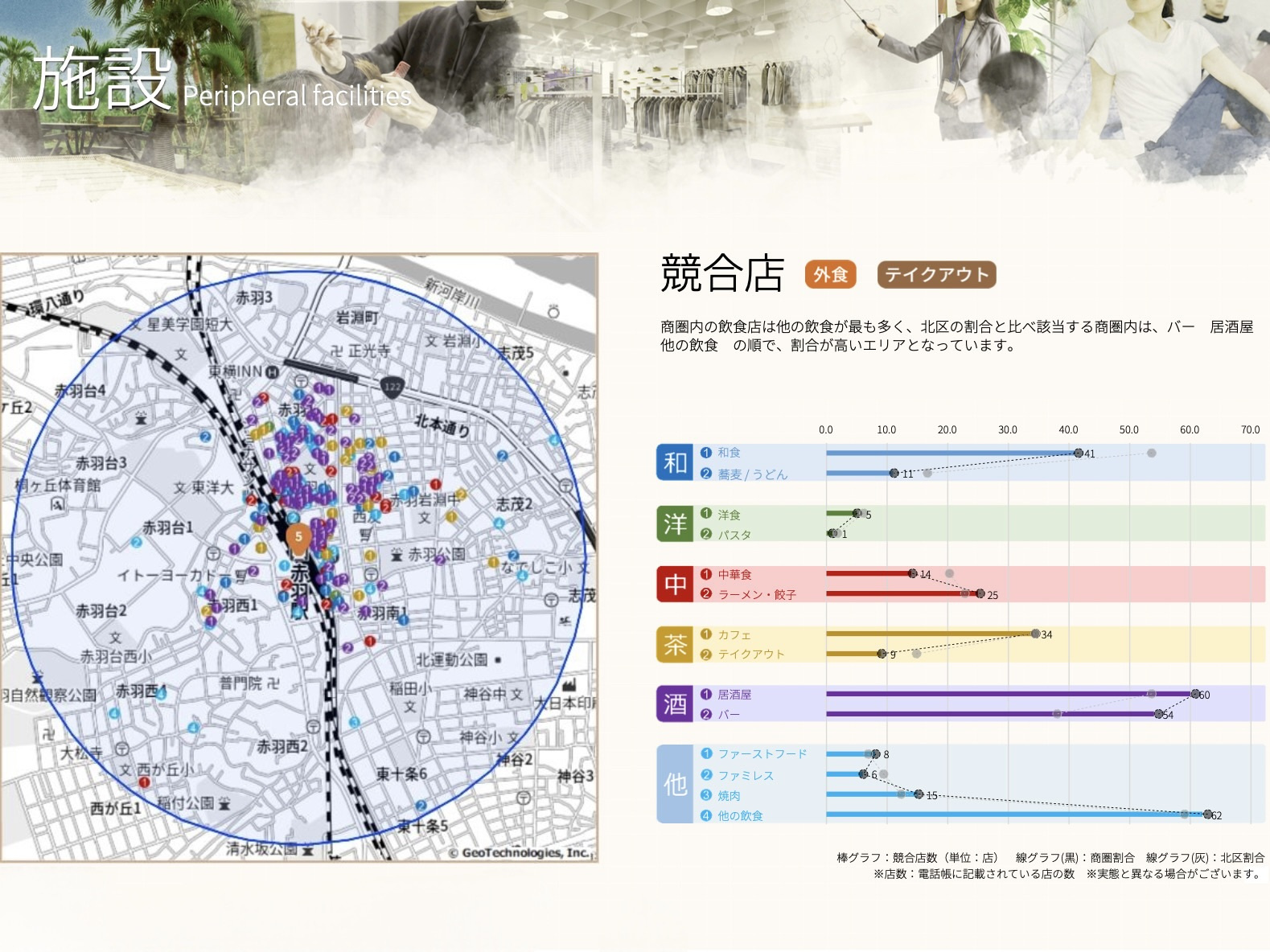The image size is (1270, 952).
Task: Click the 焼肉 legend label
Action: [729, 795]
